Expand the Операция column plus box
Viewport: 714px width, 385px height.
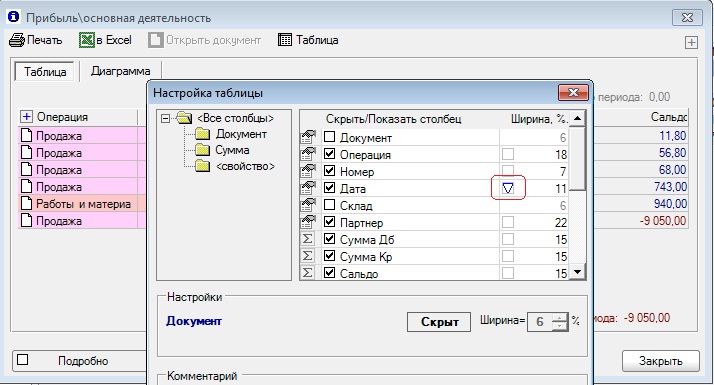click(x=26, y=117)
